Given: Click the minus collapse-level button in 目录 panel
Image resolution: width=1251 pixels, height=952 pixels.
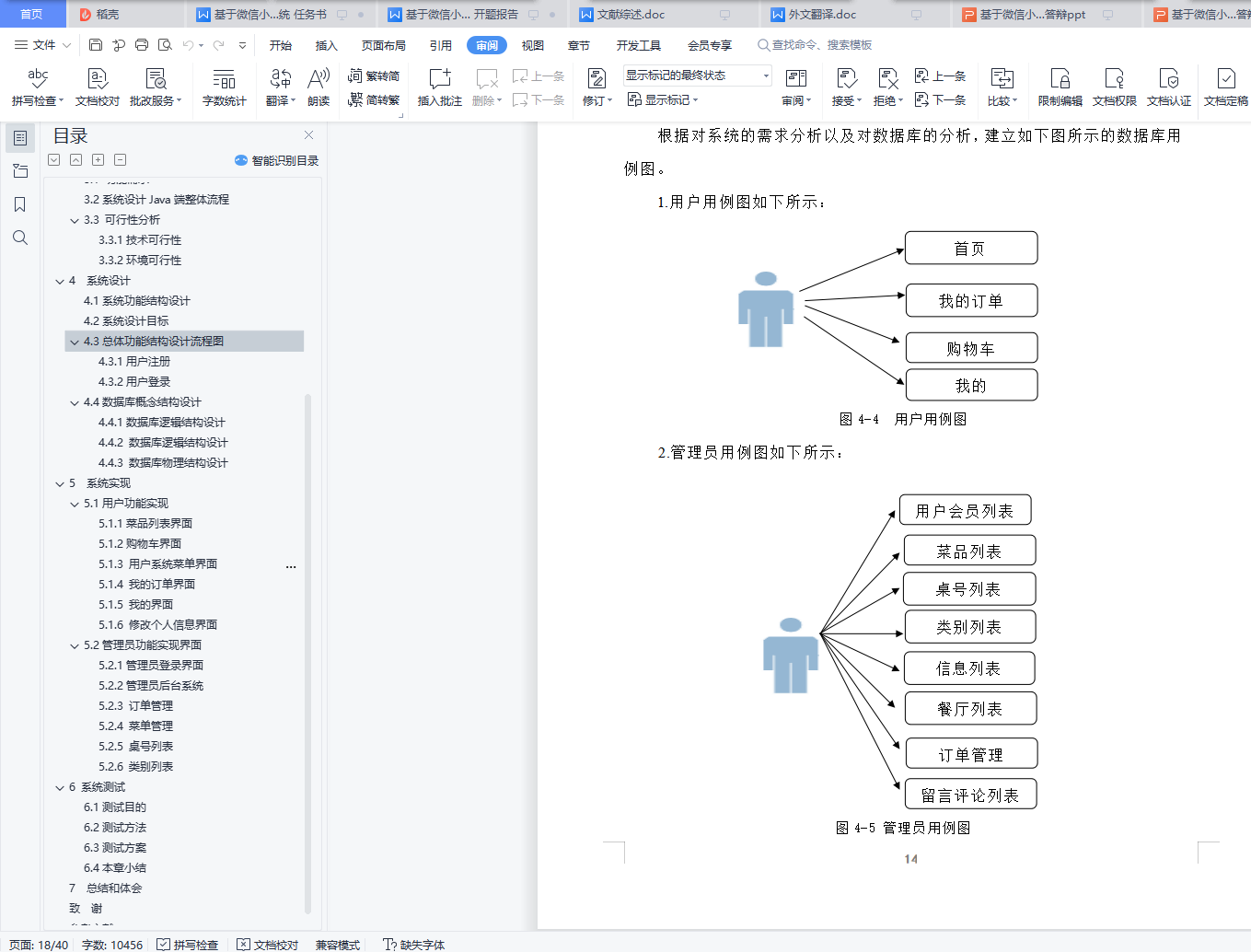Looking at the screenshot, I should point(121,160).
